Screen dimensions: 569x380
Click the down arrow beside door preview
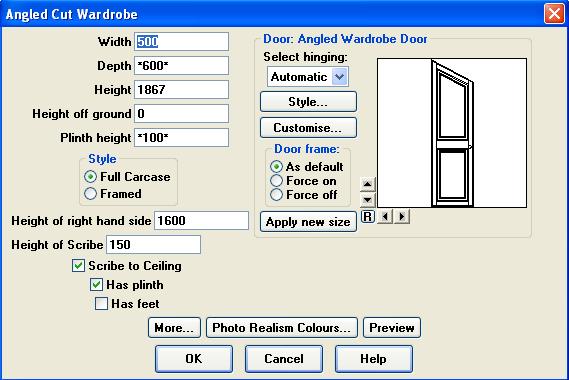click(367, 200)
